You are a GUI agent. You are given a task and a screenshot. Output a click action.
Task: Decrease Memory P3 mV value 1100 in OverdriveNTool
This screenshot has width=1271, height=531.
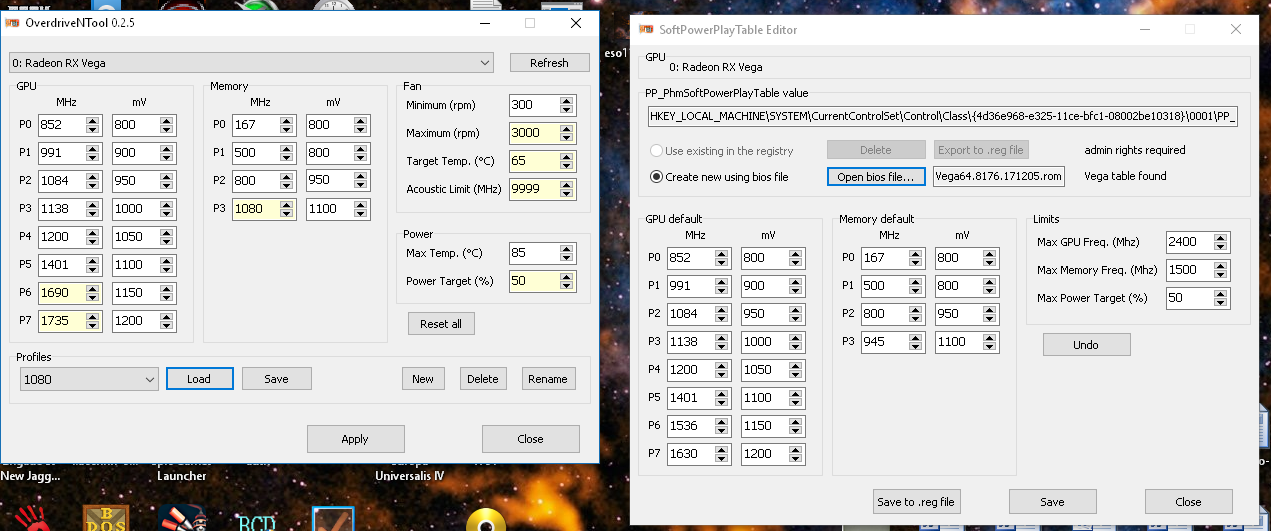coord(361,215)
